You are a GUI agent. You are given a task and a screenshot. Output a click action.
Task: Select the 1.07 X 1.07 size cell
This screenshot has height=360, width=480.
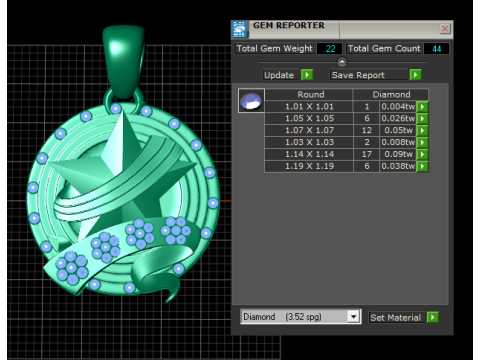(x=309, y=130)
